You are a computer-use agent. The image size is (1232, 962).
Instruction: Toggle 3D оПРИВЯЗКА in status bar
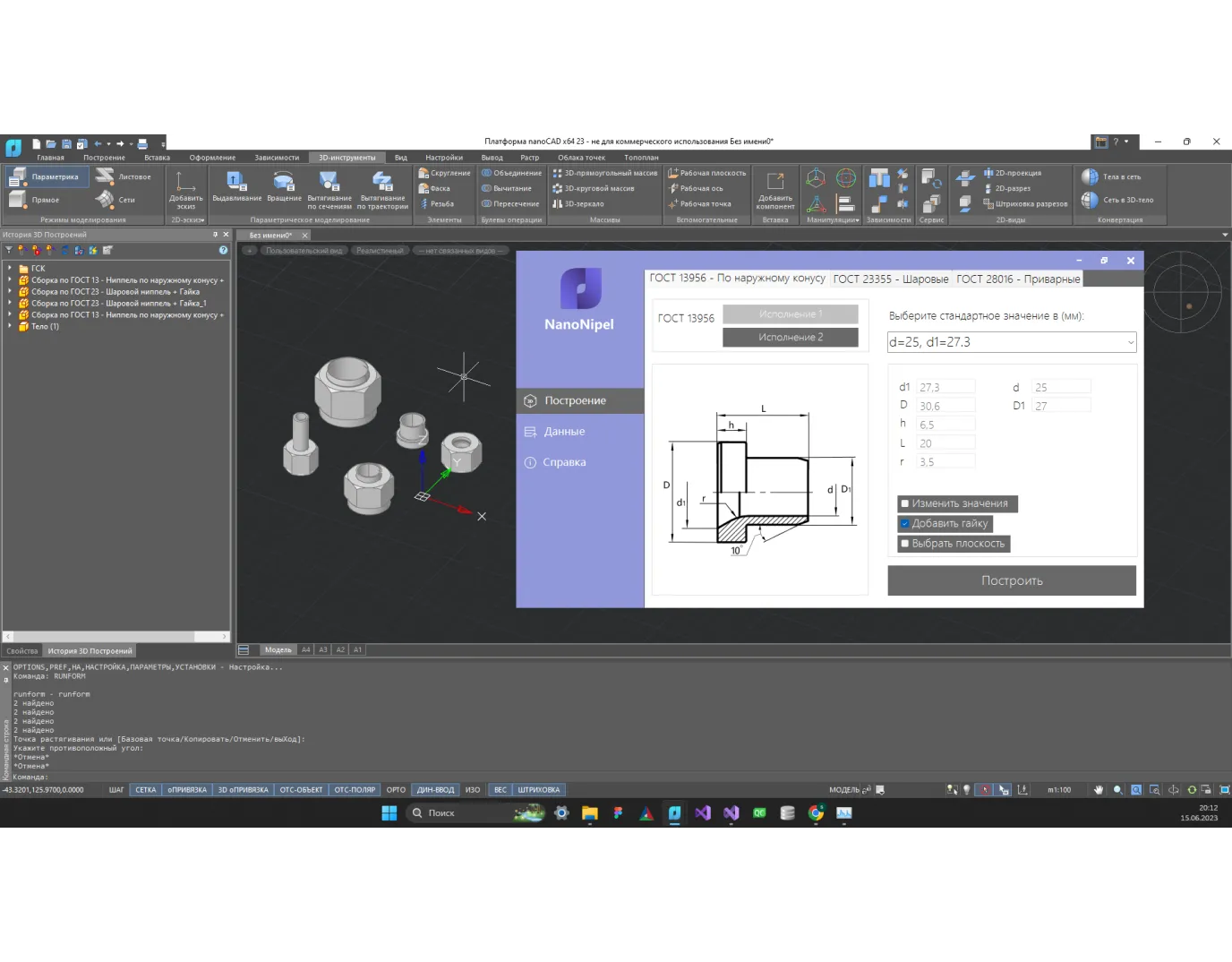coord(244,790)
